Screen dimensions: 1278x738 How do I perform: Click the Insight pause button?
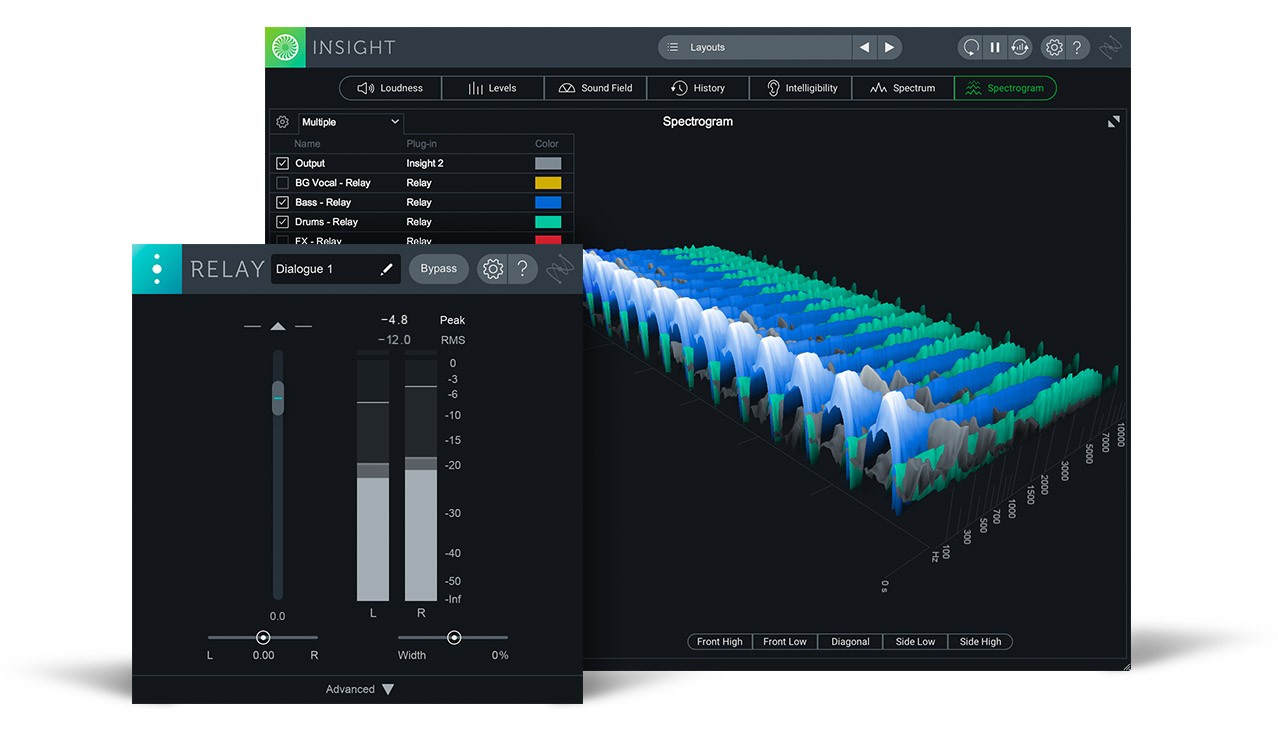tap(995, 47)
